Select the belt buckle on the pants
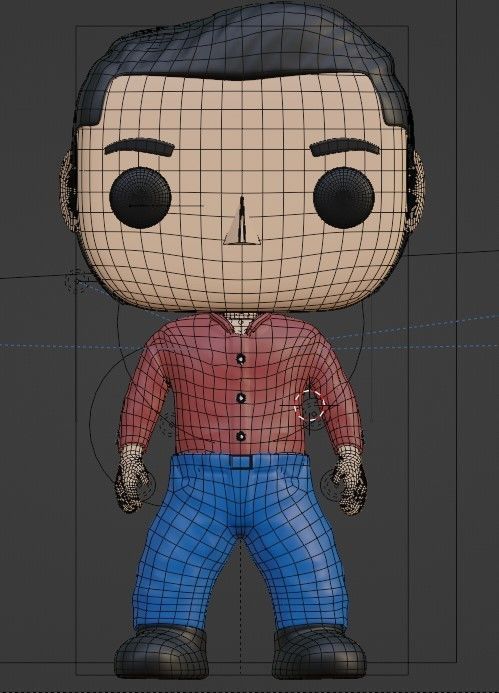Viewport: 499px width, 693px height. click(x=241, y=462)
